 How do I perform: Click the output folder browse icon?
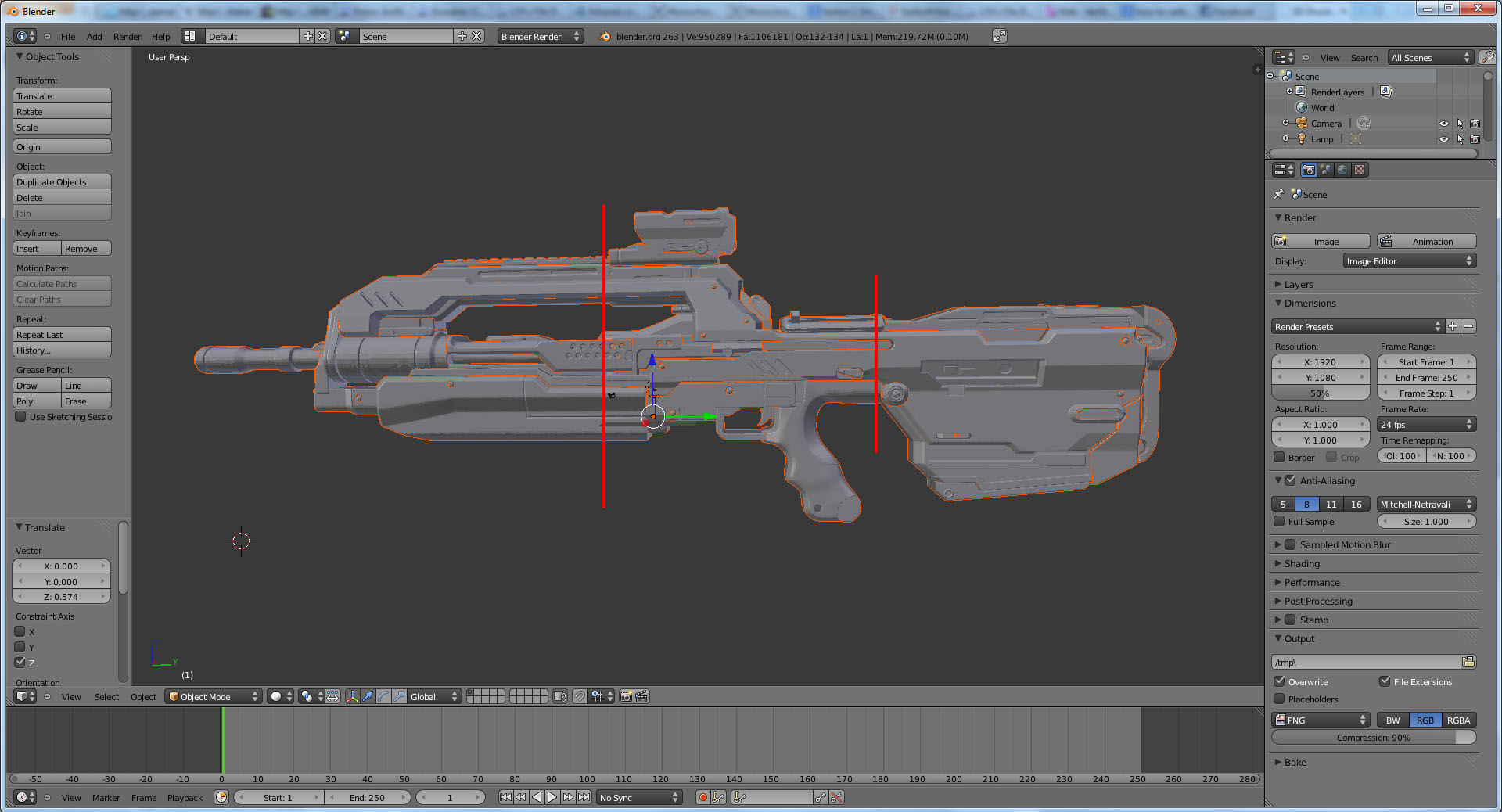click(x=1468, y=662)
